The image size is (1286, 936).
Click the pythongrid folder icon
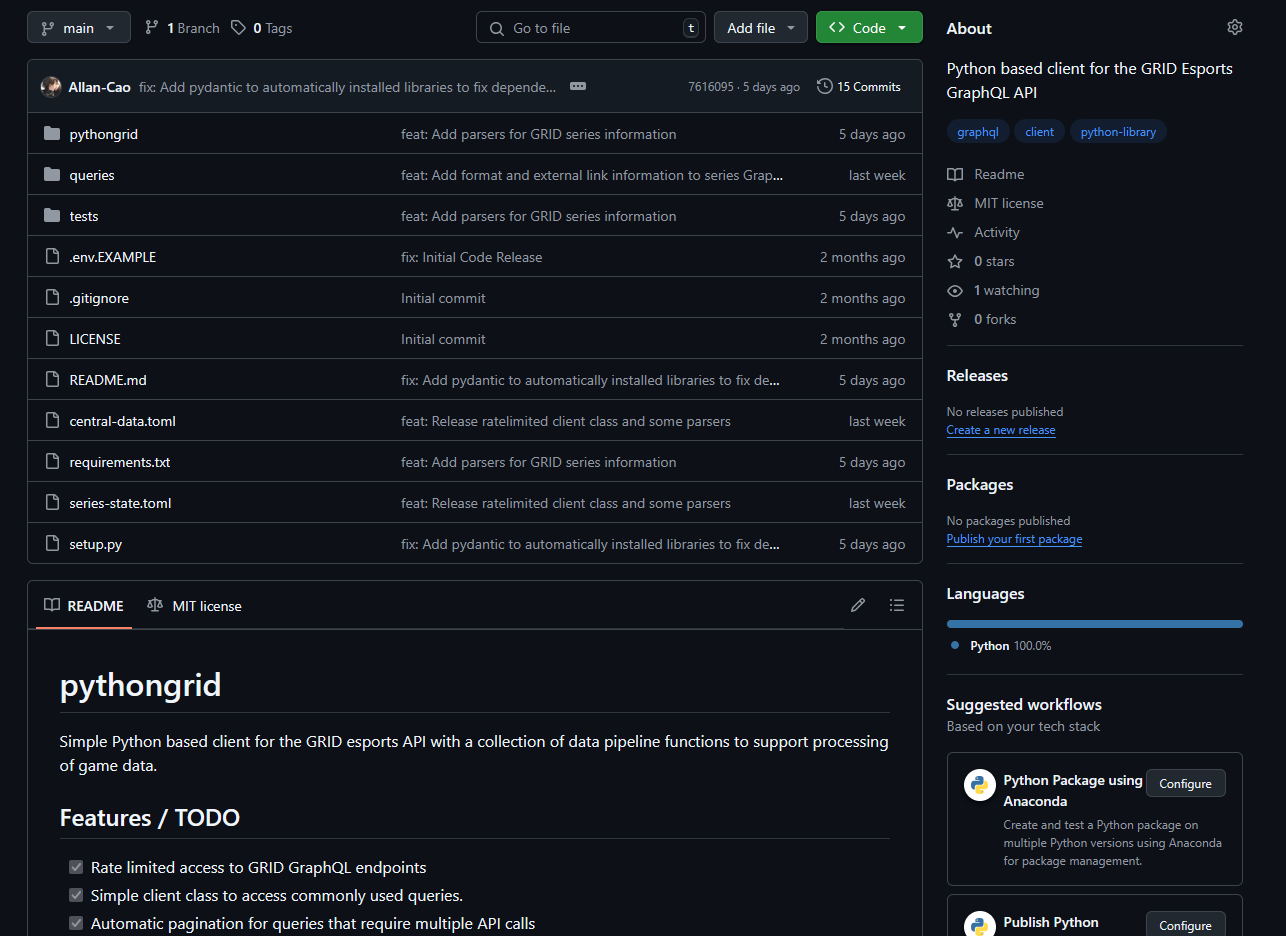[x=52, y=134]
